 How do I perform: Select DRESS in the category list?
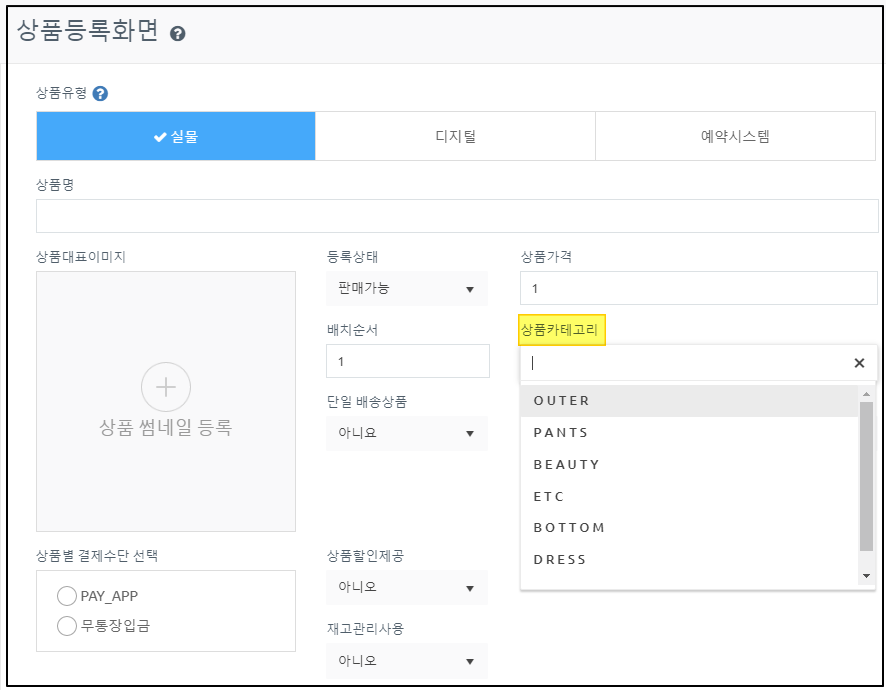click(x=560, y=559)
